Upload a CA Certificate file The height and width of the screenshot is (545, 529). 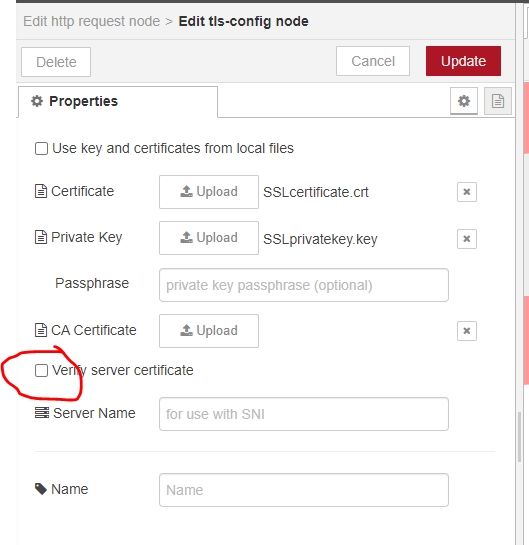[x=209, y=331]
